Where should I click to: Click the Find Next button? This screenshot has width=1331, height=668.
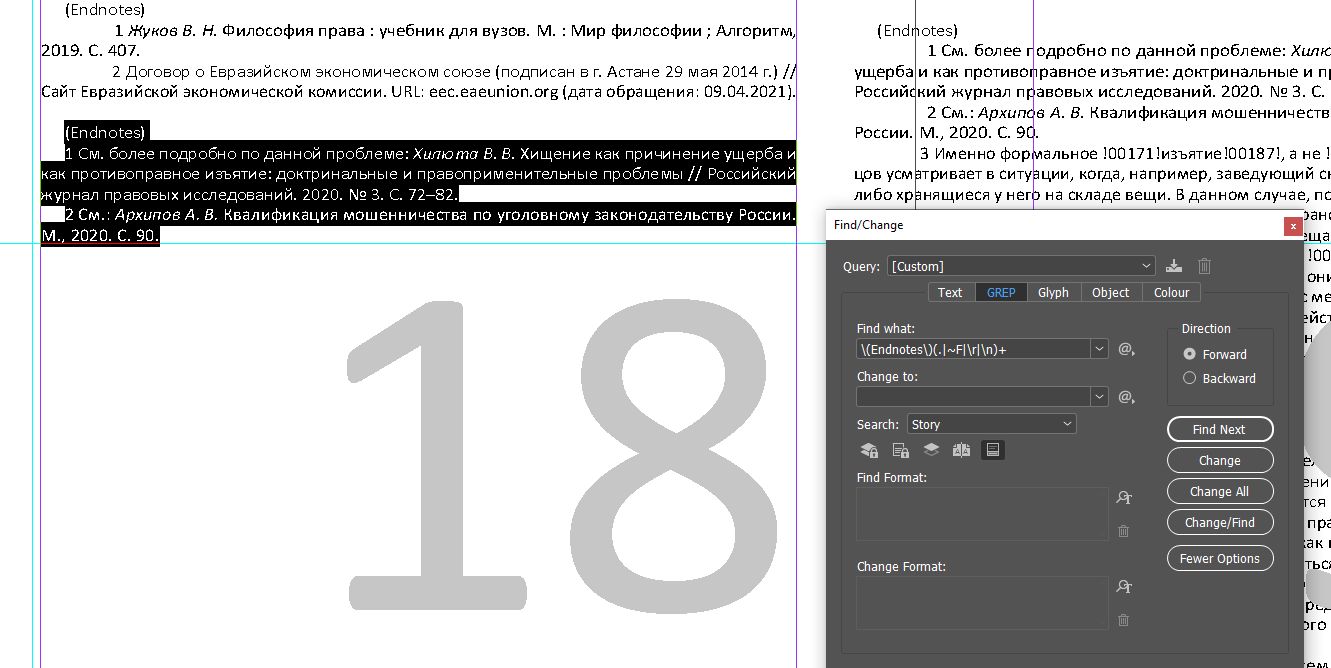[1220, 429]
